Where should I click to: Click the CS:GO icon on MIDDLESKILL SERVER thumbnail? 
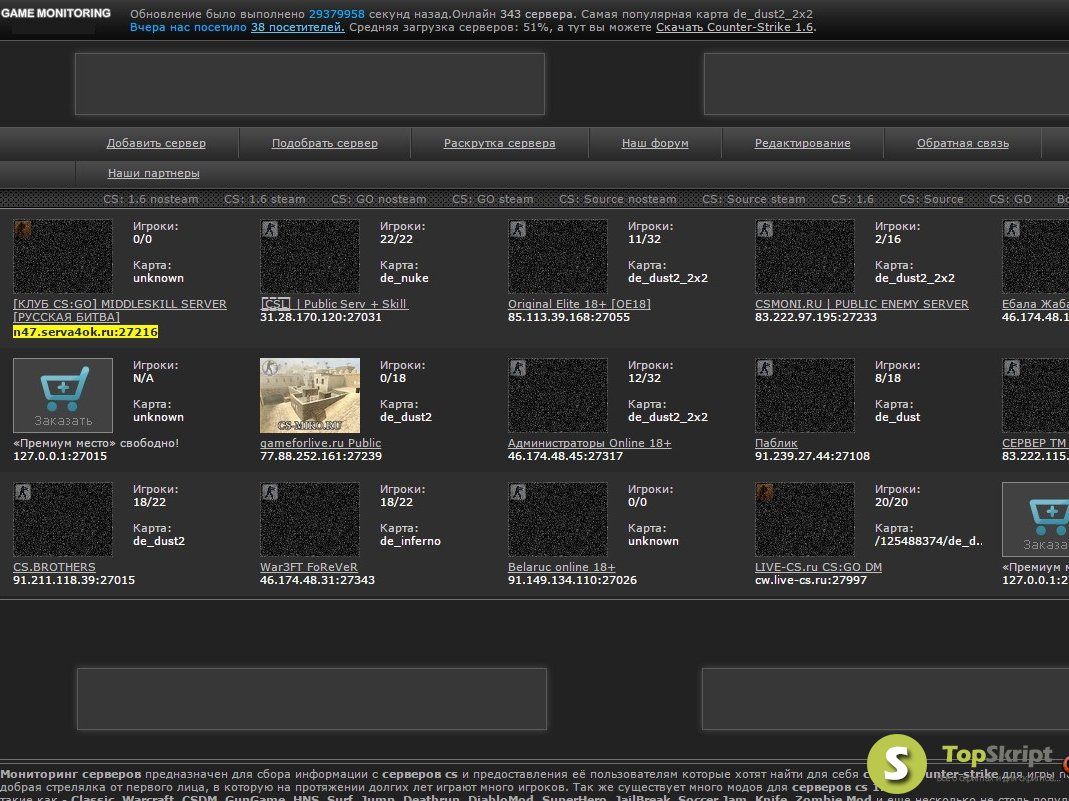(x=23, y=229)
